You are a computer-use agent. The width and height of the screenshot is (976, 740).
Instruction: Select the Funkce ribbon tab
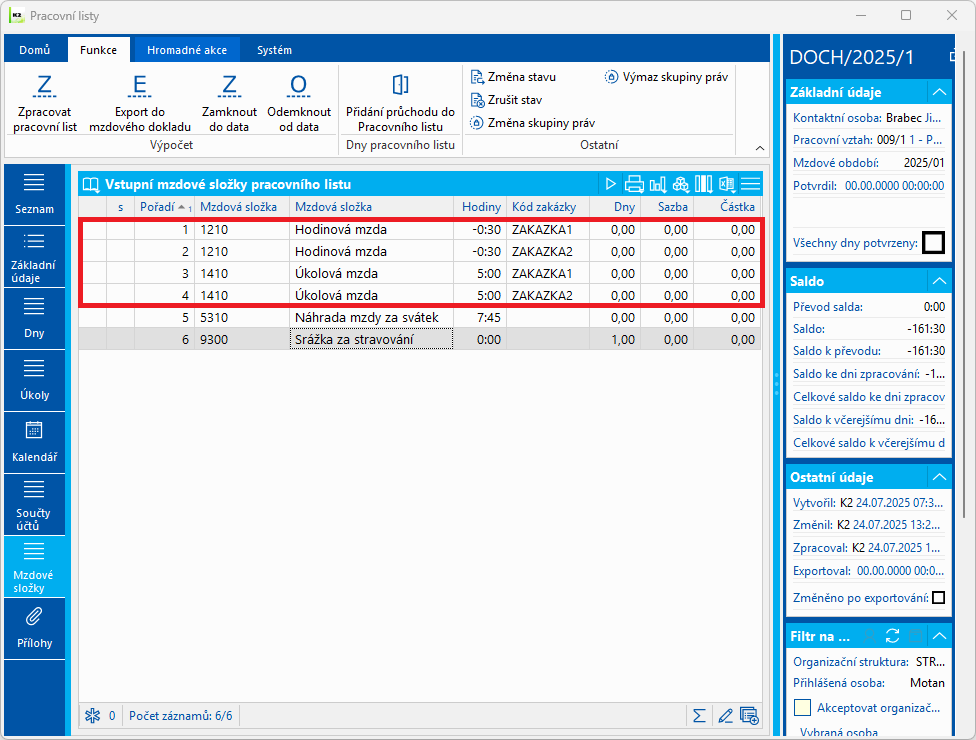point(98,50)
